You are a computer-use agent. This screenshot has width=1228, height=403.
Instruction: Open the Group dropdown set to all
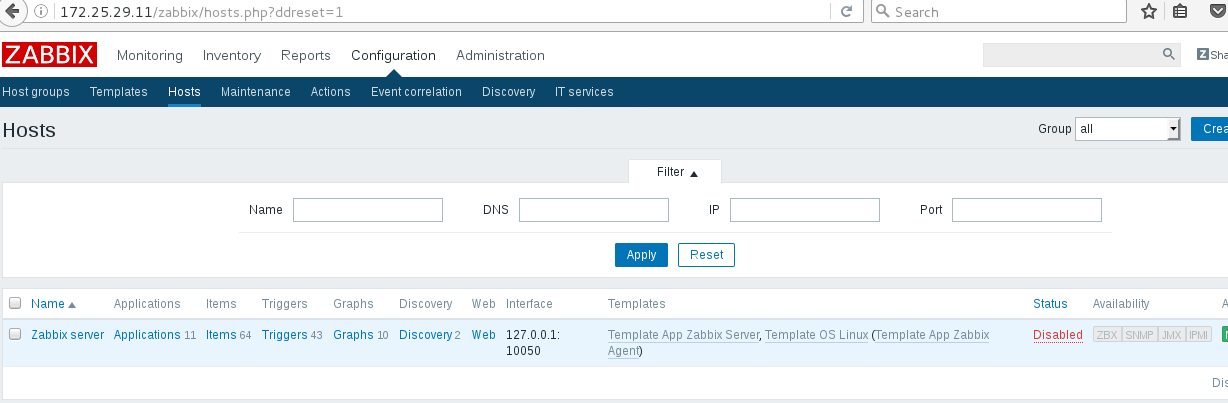click(x=1128, y=129)
